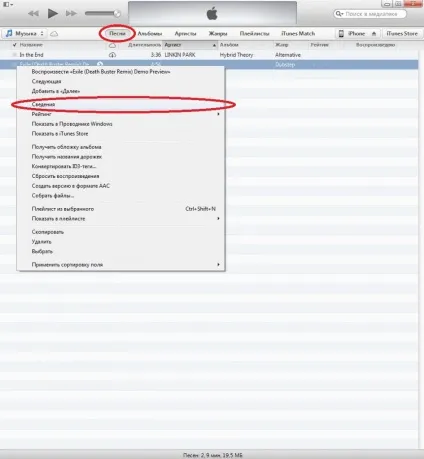Choose Сбросить воспроизведения
424x459 pixels.
pos(121,176)
